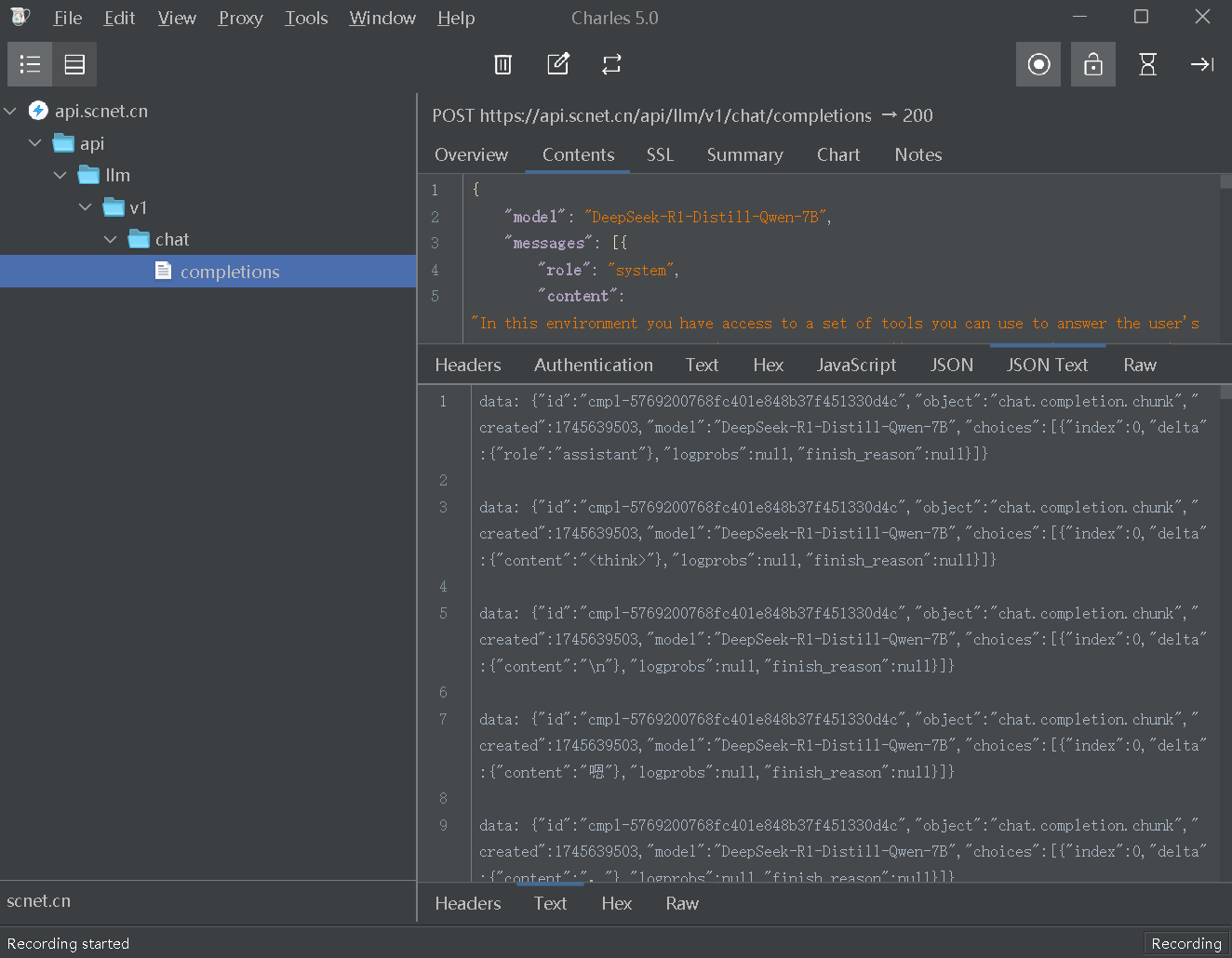The image size is (1232, 958).
Task: Open the Proxy menu
Action: click(x=240, y=18)
